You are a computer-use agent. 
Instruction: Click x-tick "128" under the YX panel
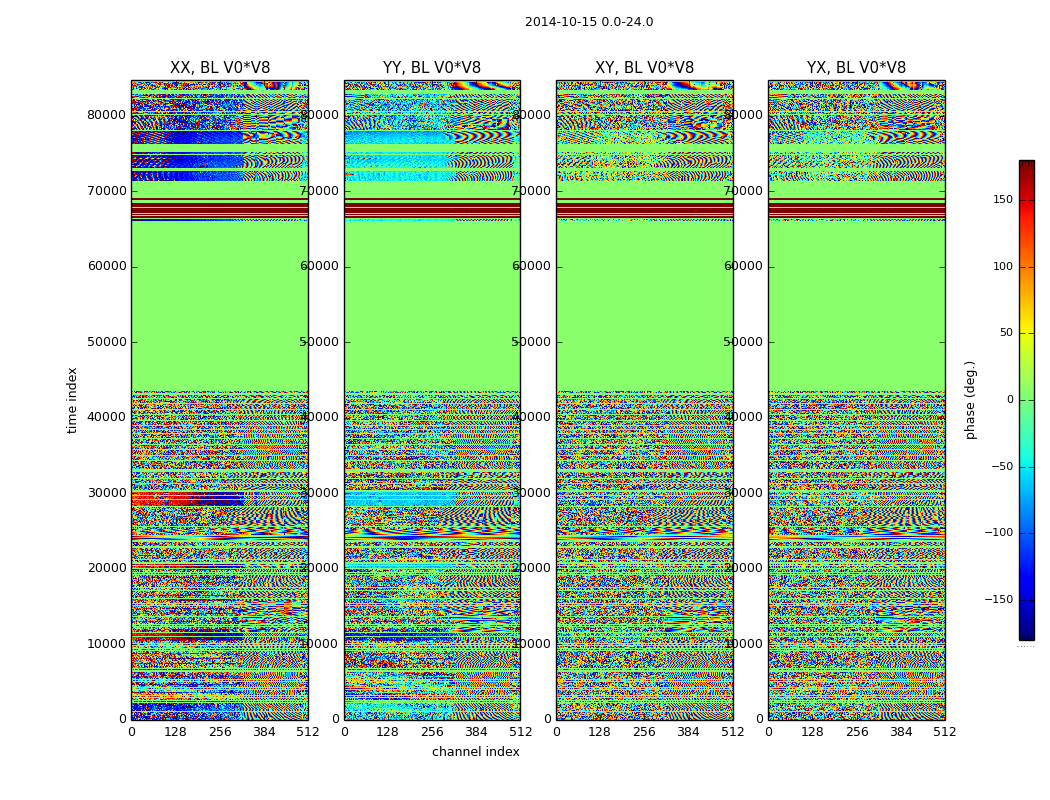coord(812,732)
